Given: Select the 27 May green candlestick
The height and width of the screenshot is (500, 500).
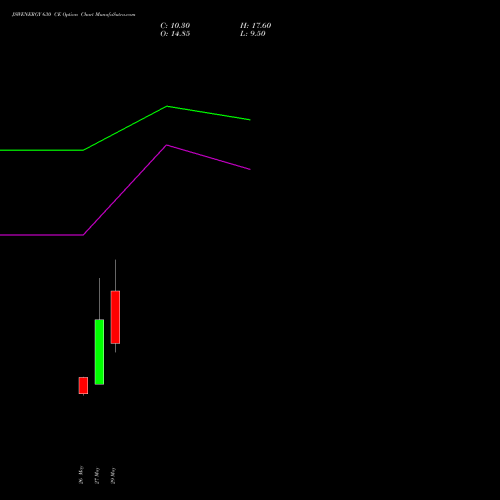Looking at the screenshot, I should coord(99,352).
